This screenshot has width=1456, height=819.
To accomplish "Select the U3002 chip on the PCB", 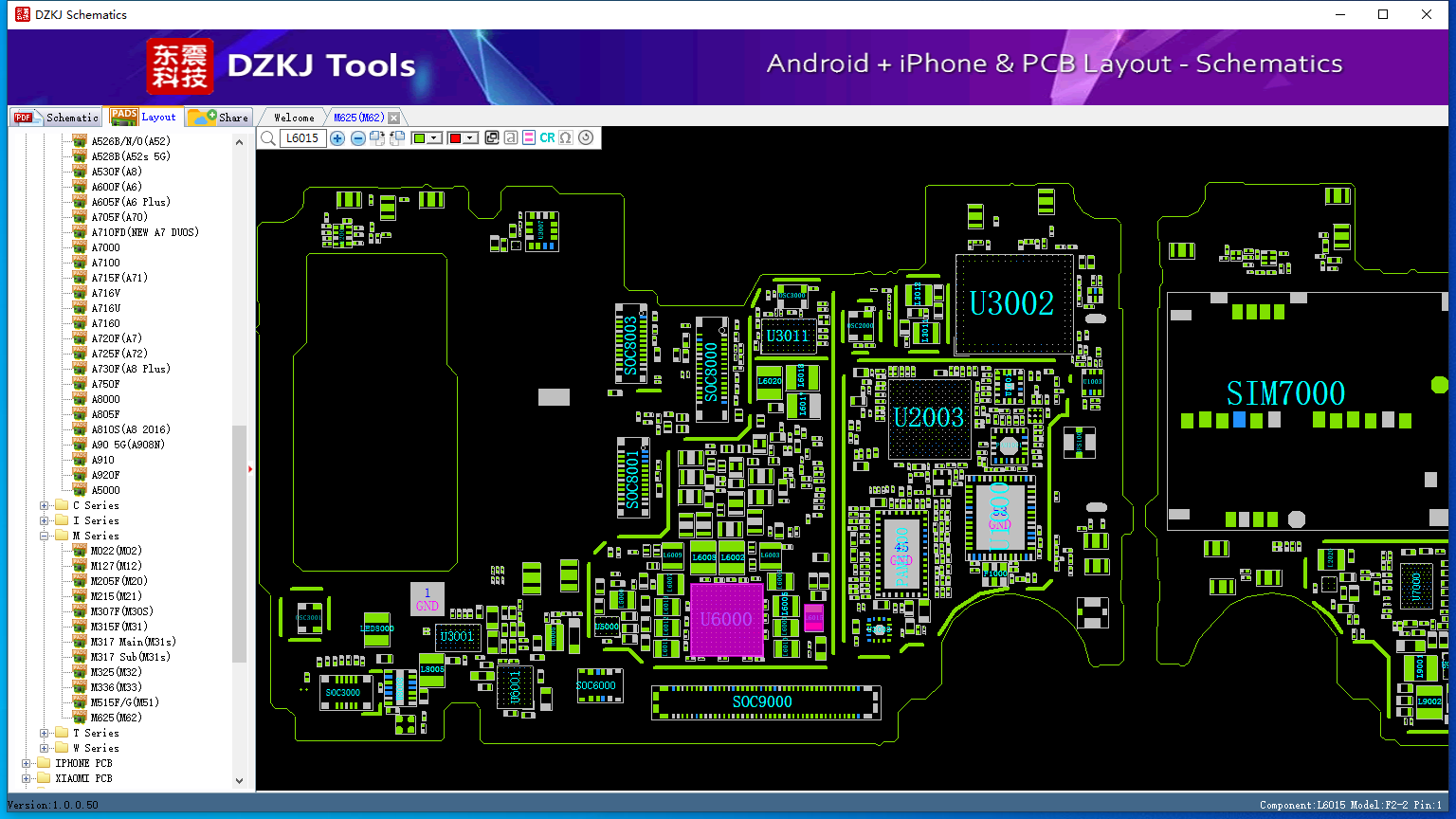I will [x=1013, y=303].
